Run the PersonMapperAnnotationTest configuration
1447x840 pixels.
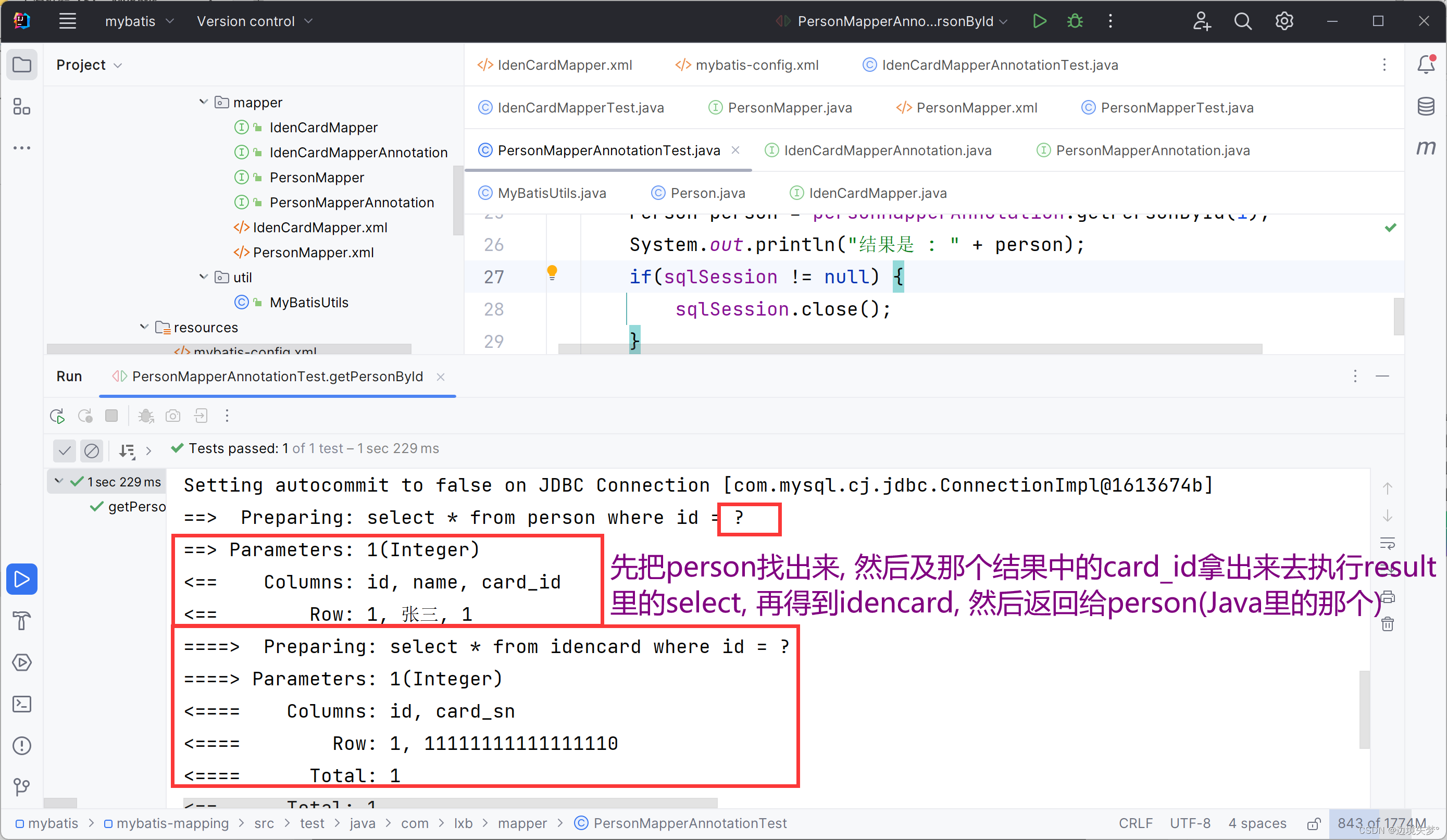coord(1039,21)
